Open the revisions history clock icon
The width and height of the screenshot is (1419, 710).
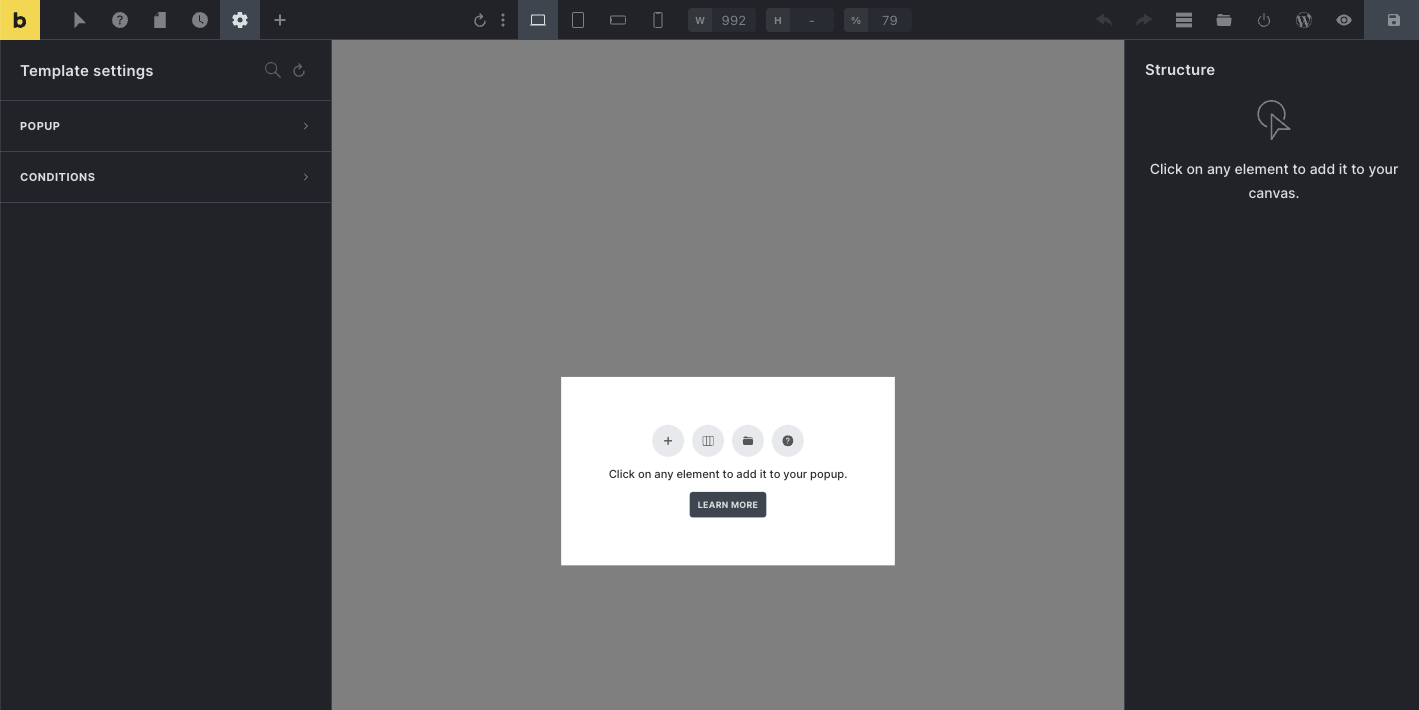[200, 20]
